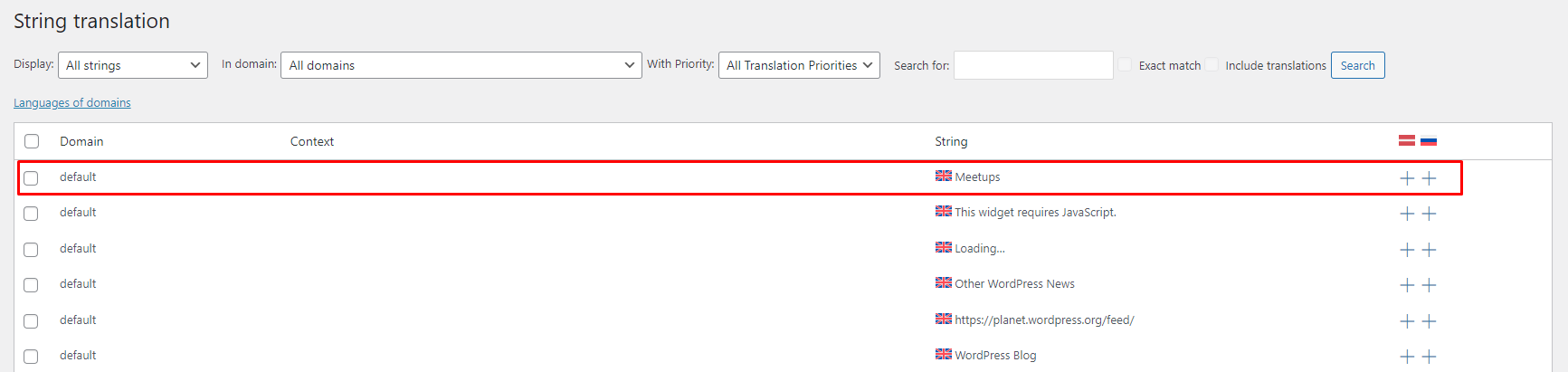Click the Russian flag column header icon
This screenshot has width=1568, height=372.
[1429, 141]
